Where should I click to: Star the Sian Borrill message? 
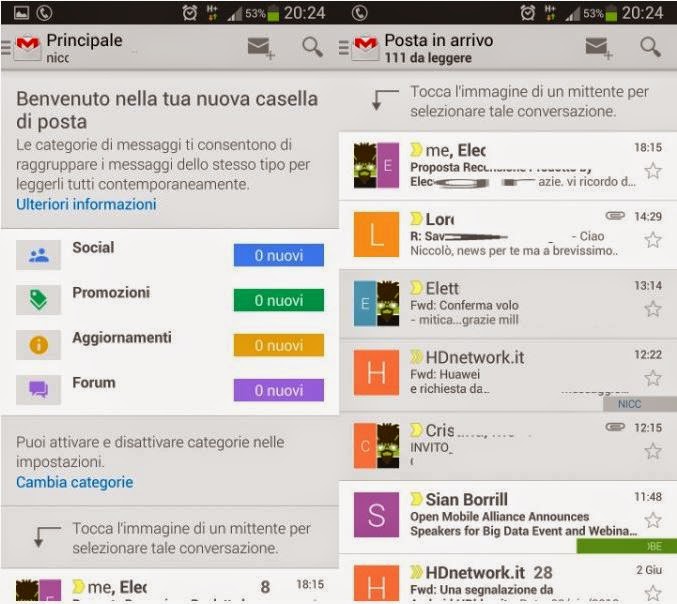pyautogui.click(x=653, y=520)
